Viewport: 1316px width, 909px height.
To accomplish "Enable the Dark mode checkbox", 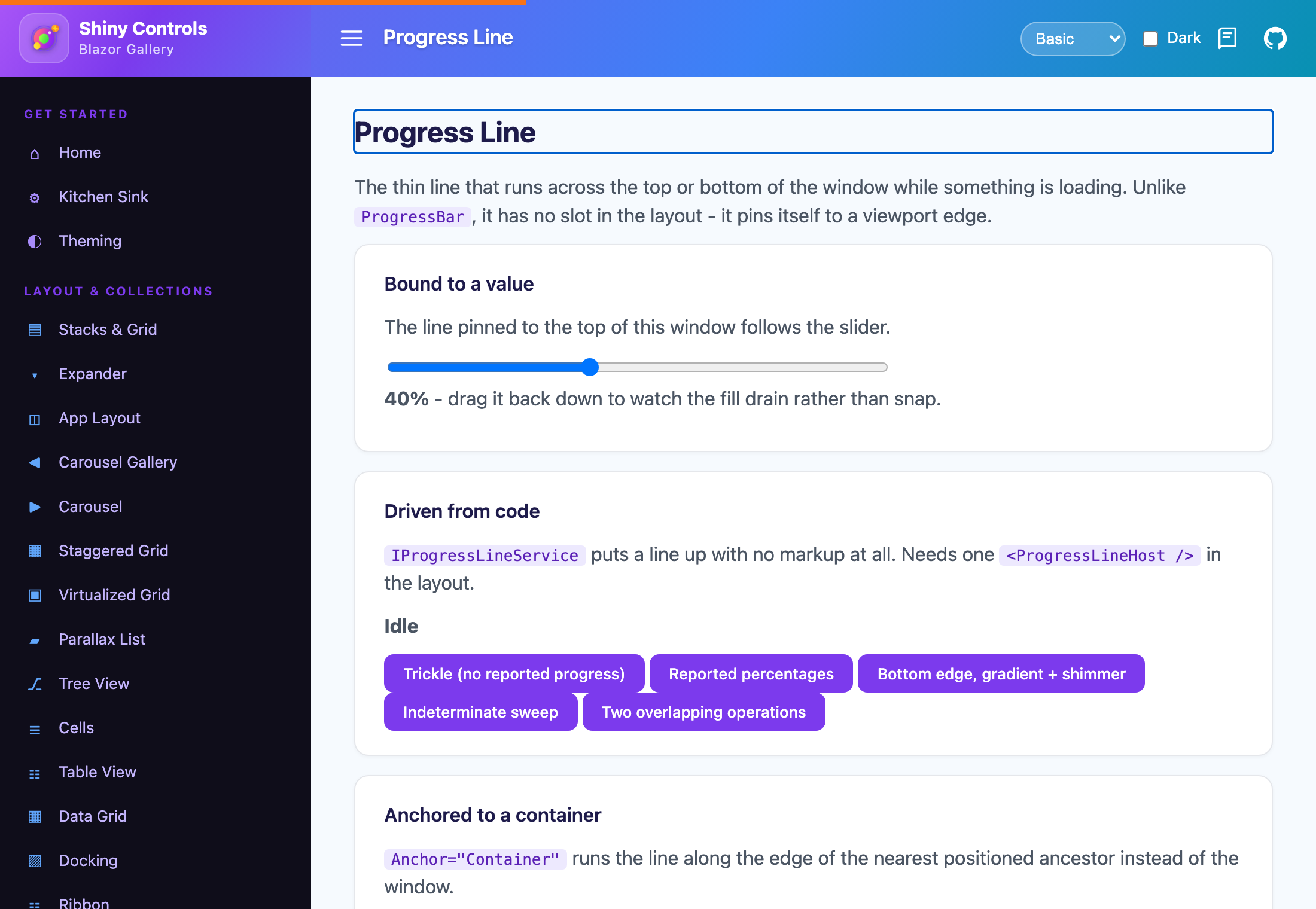I will [1150, 39].
